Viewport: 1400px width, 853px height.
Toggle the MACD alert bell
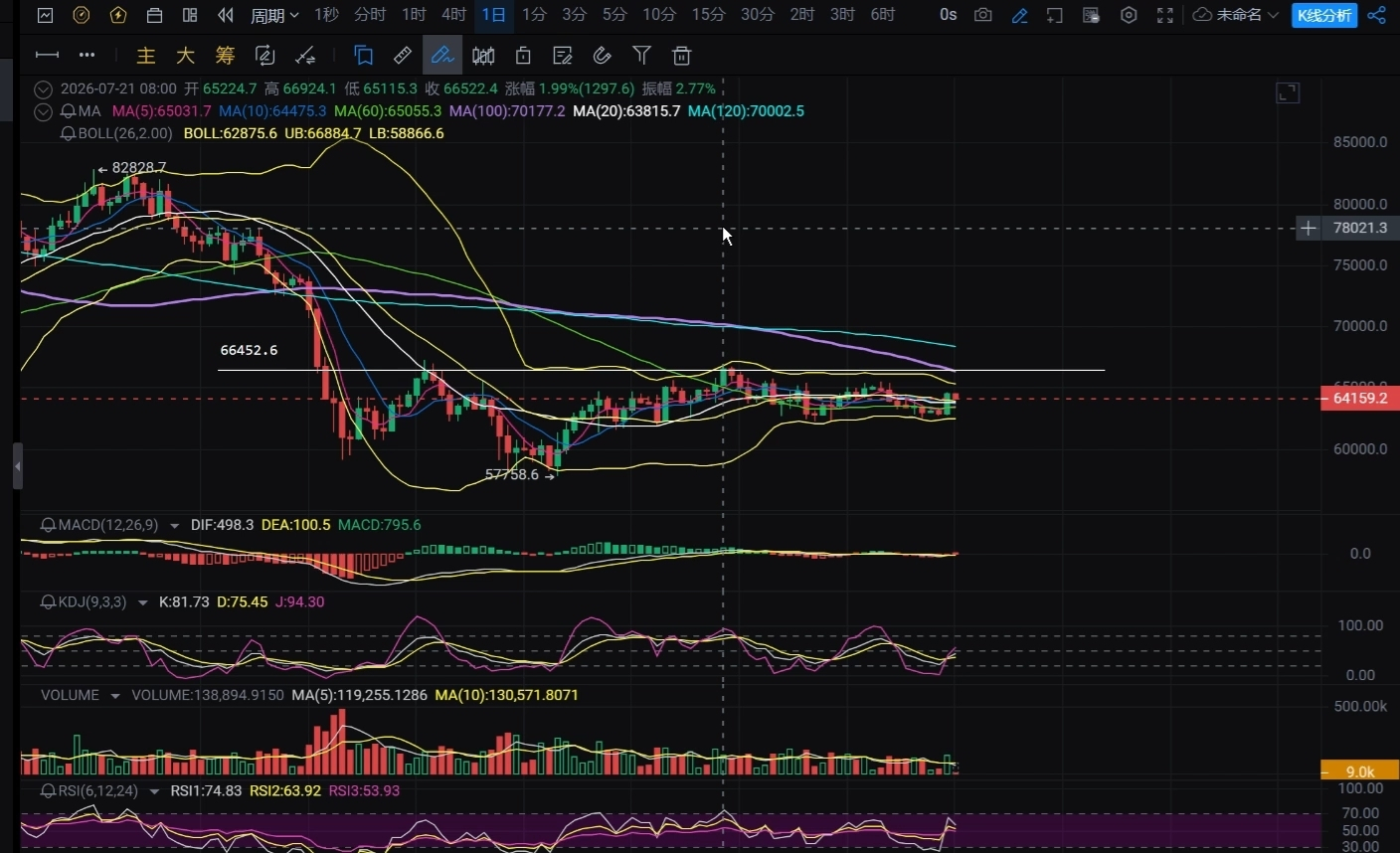[48, 525]
